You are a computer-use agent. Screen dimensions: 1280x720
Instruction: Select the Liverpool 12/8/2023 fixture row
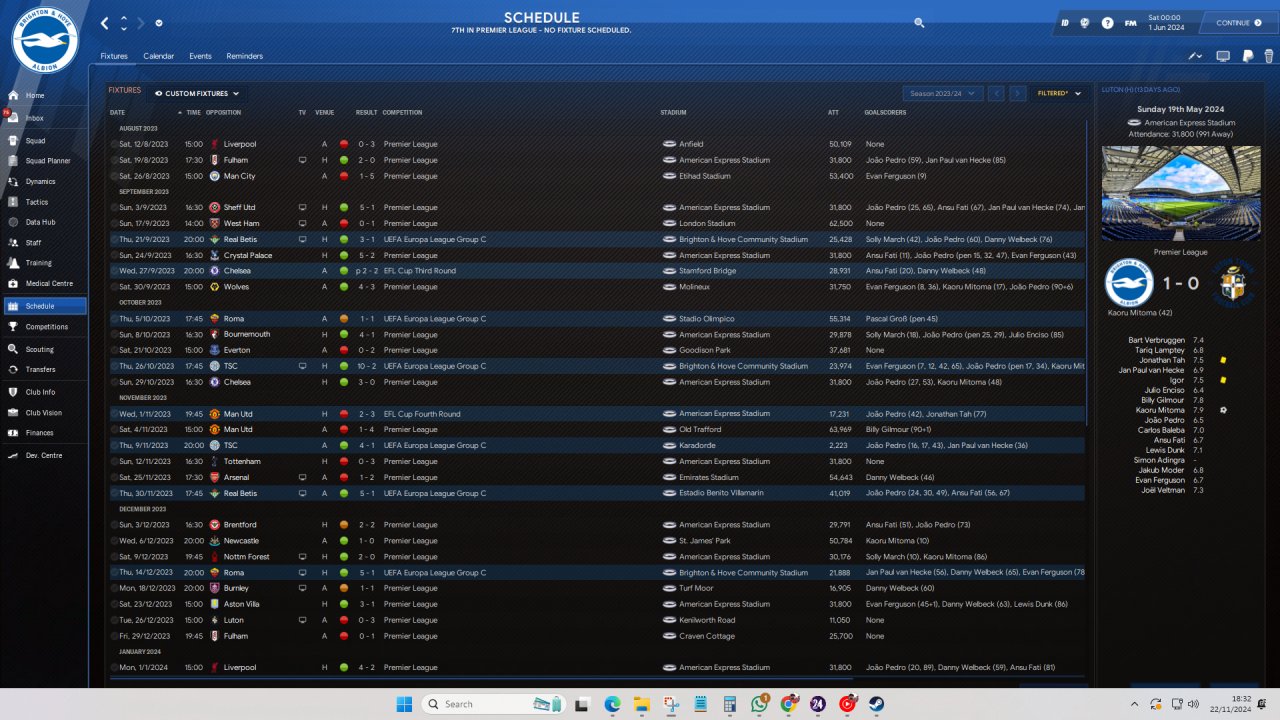(597, 144)
